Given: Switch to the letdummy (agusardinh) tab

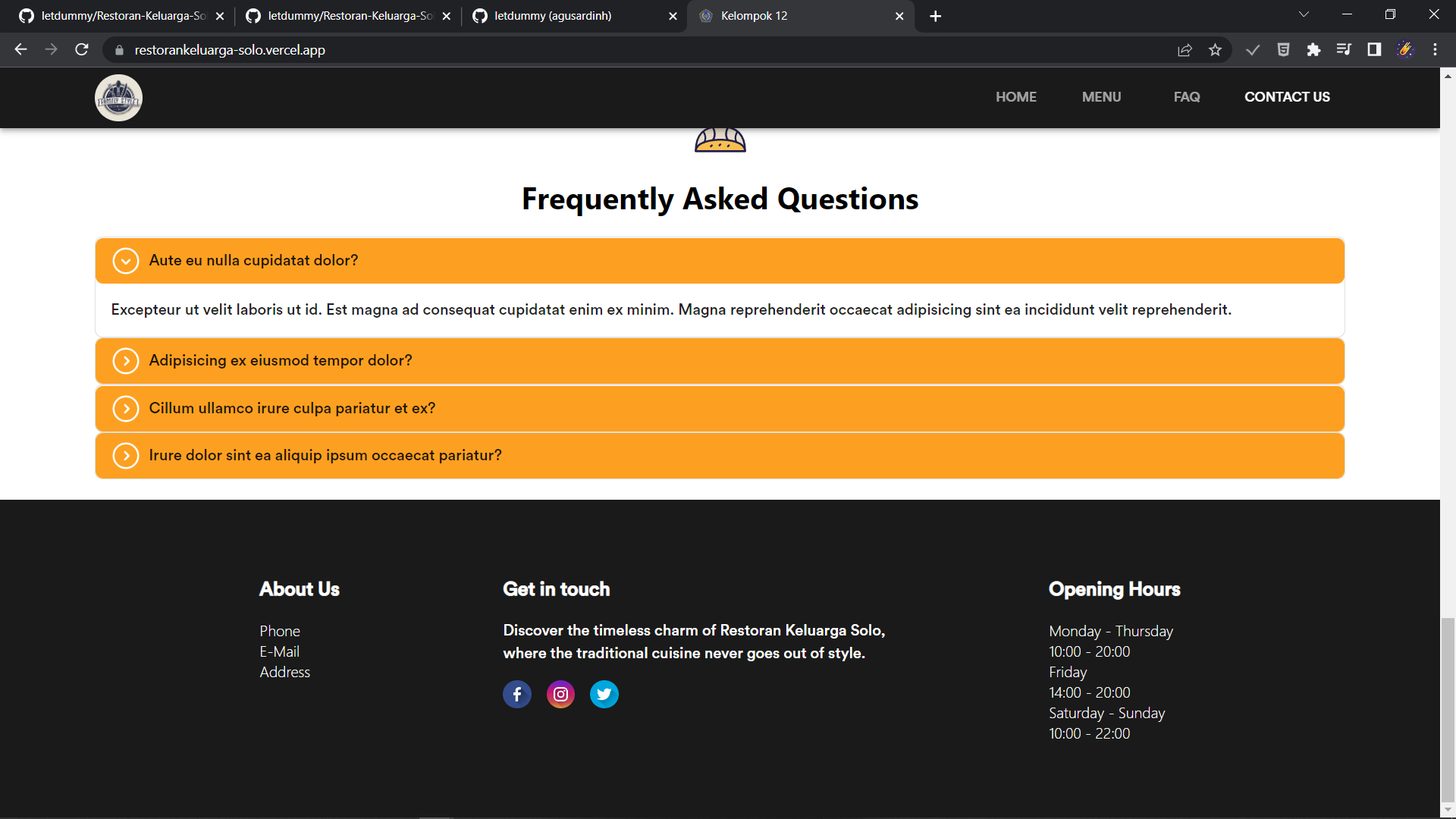Looking at the screenshot, I should pyautogui.click(x=573, y=16).
